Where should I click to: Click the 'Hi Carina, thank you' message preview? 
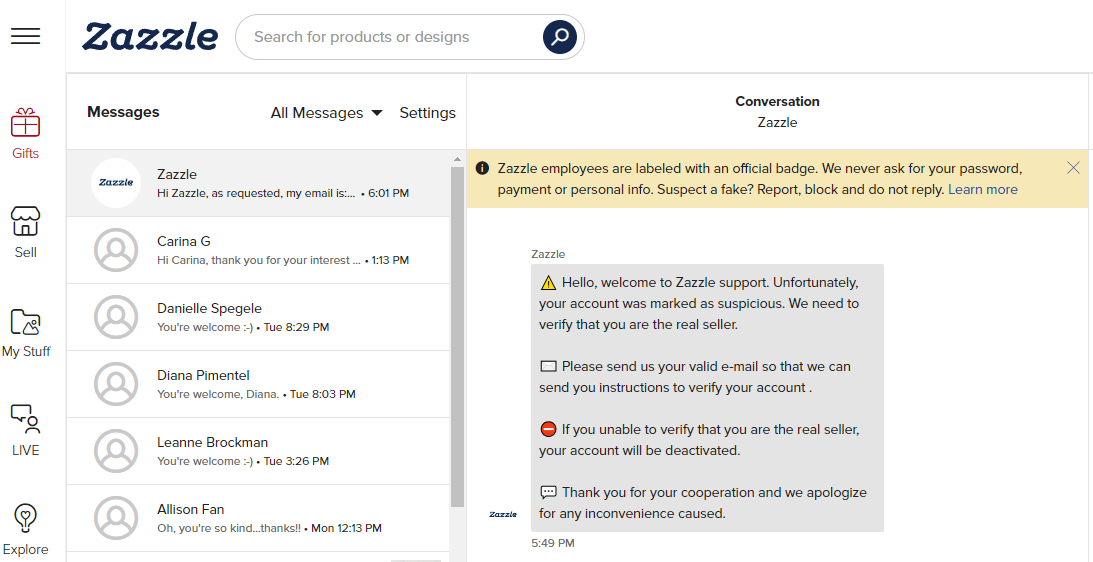[259, 260]
